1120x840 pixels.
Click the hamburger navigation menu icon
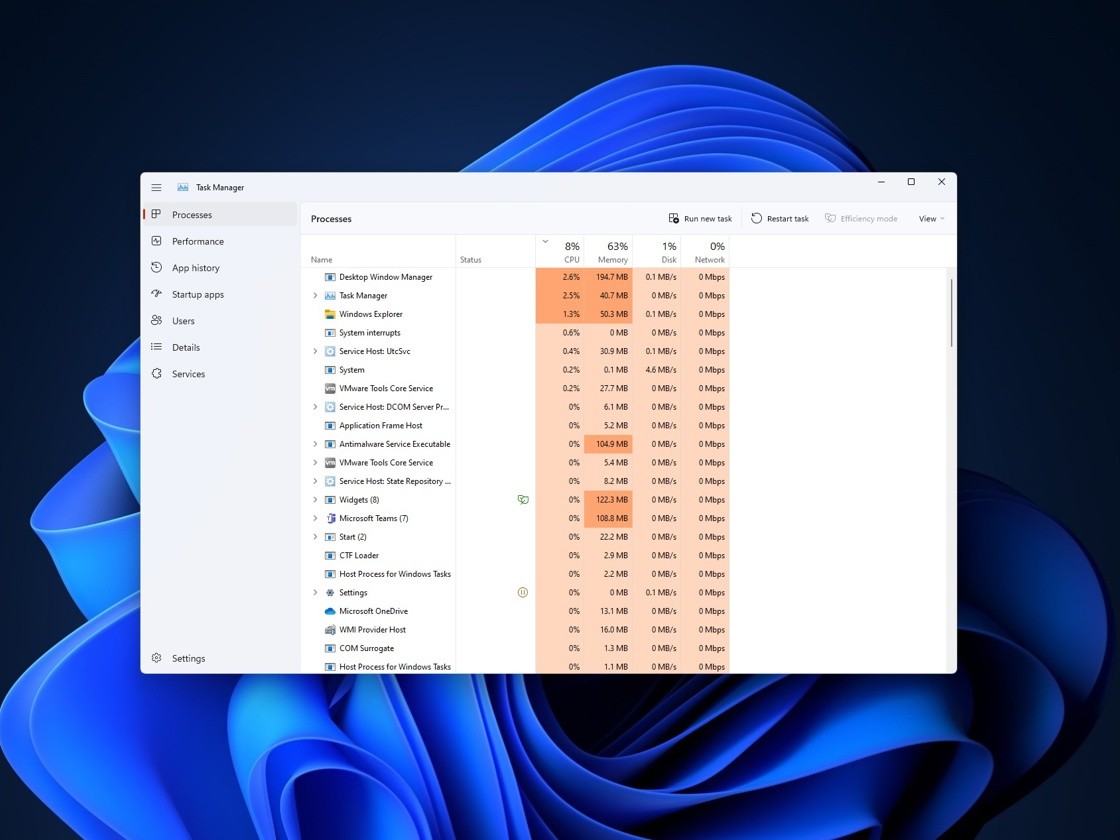(x=156, y=187)
